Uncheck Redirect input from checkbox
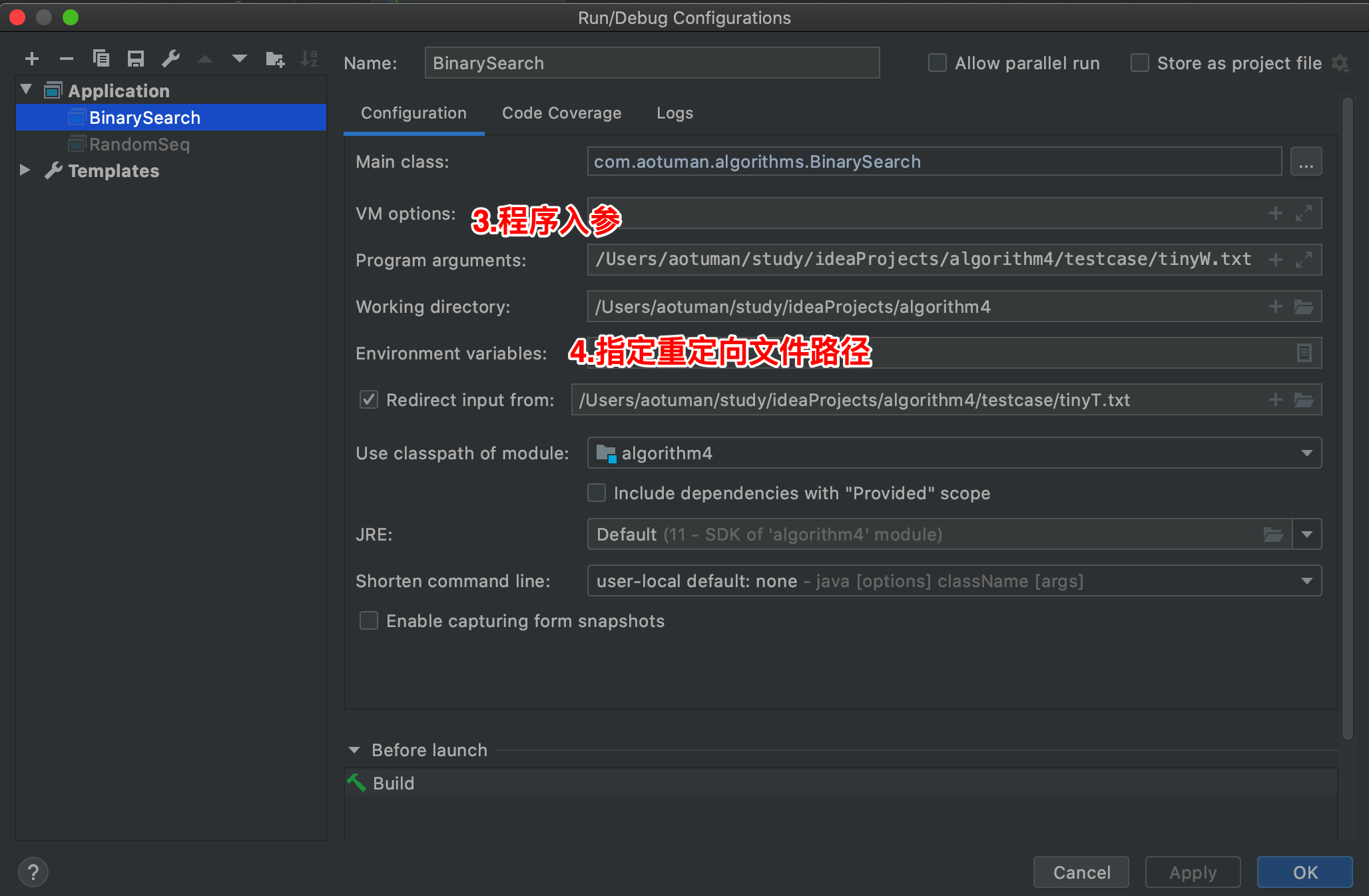1369x896 pixels. coord(369,399)
